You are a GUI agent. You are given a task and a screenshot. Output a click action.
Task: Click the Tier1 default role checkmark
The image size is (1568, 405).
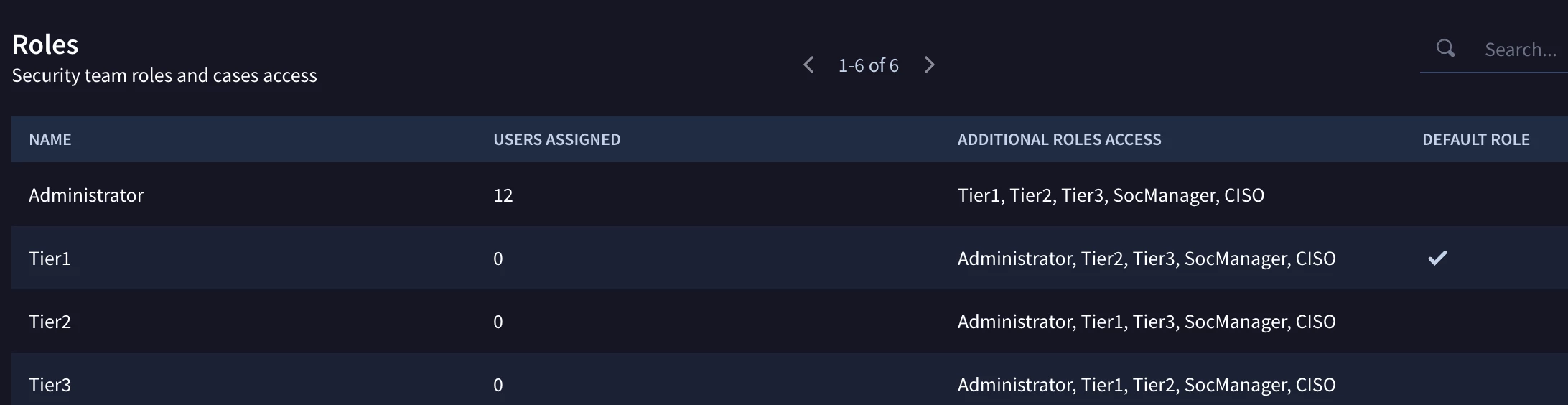[1437, 258]
